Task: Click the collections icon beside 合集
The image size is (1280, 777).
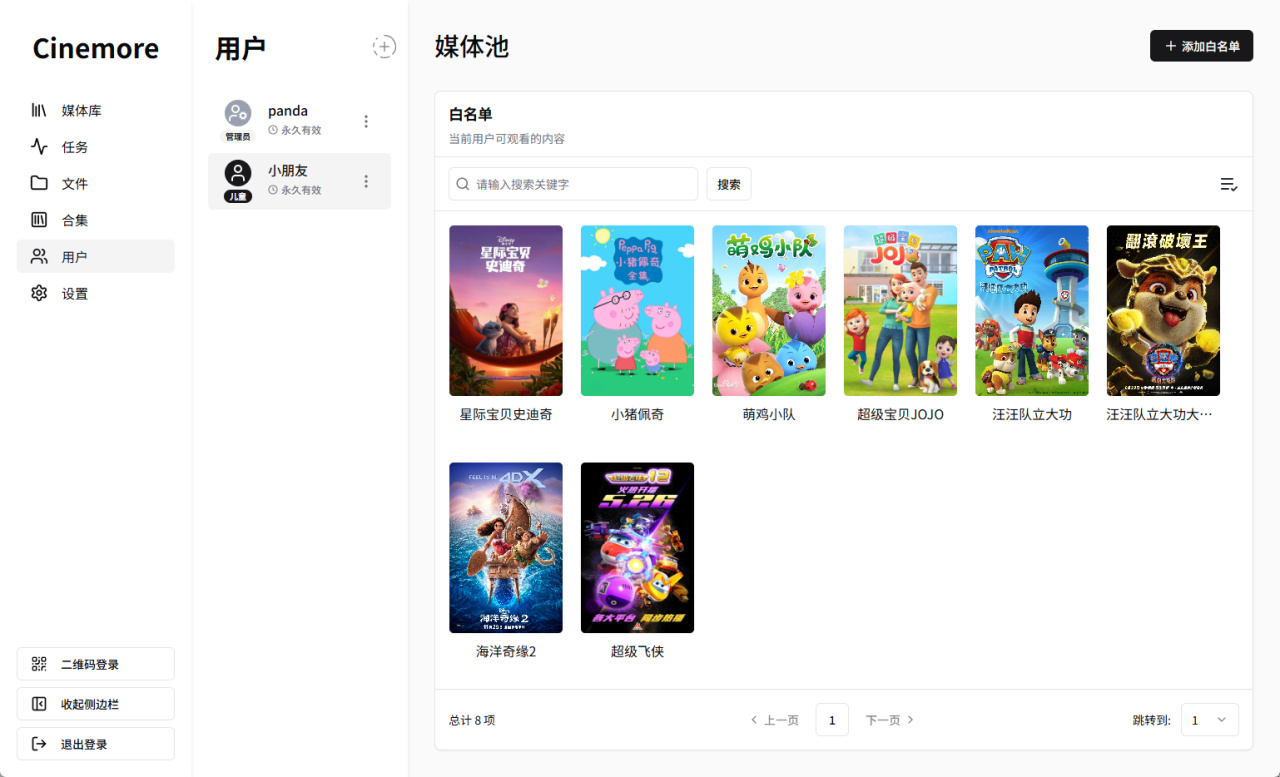Action: click(x=39, y=220)
